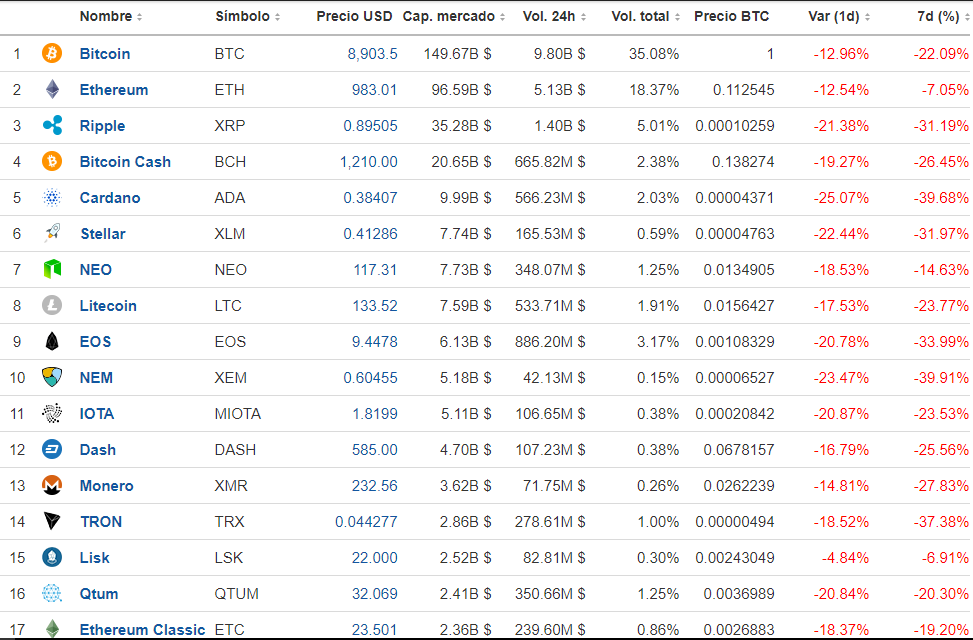Open the Bitcoin Cash link

tap(125, 162)
